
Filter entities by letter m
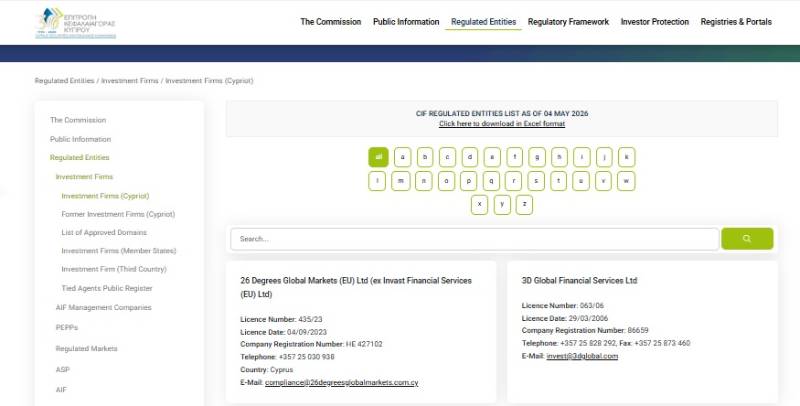[401, 181]
